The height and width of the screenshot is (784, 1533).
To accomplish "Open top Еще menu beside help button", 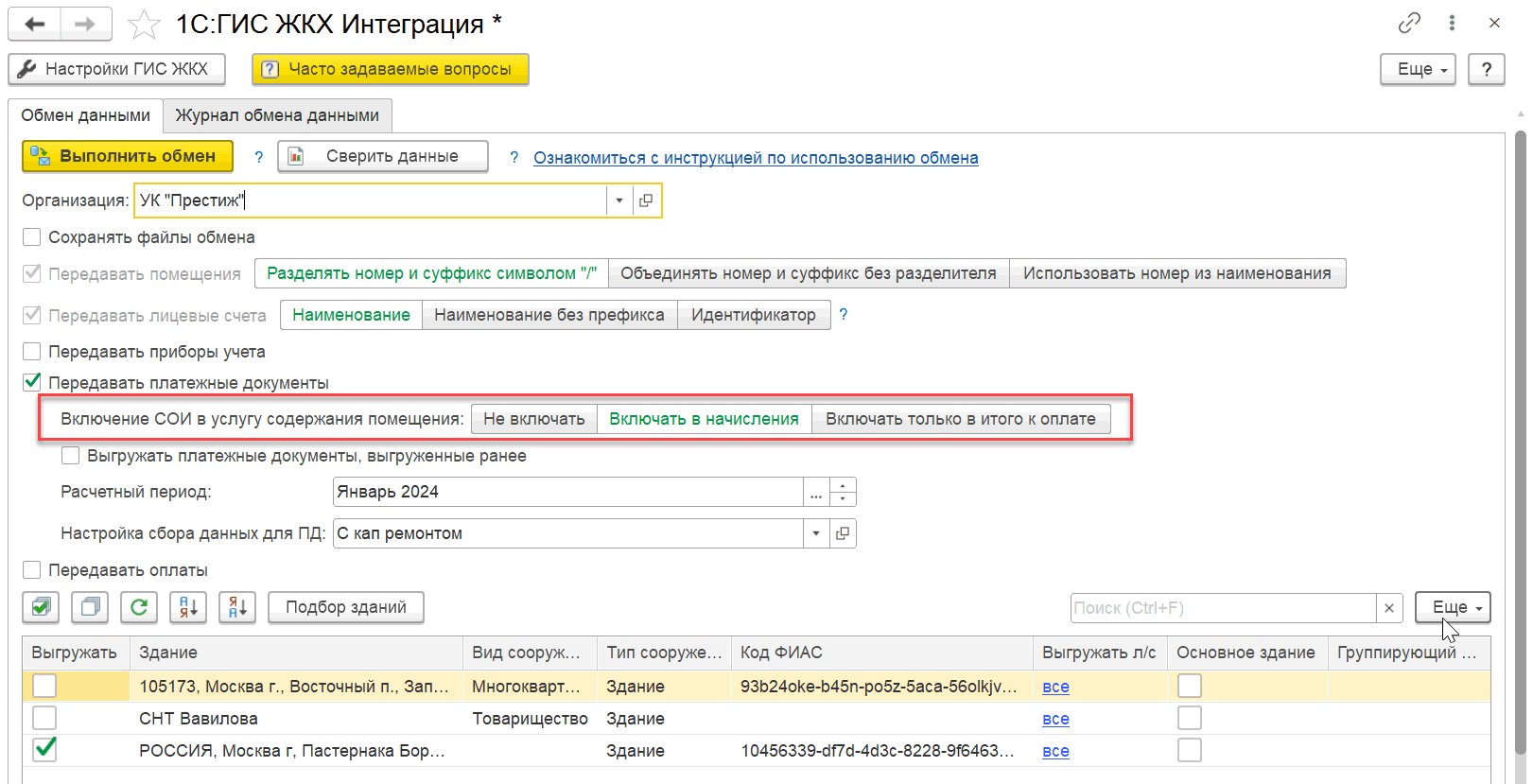I will click(x=1418, y=69).
